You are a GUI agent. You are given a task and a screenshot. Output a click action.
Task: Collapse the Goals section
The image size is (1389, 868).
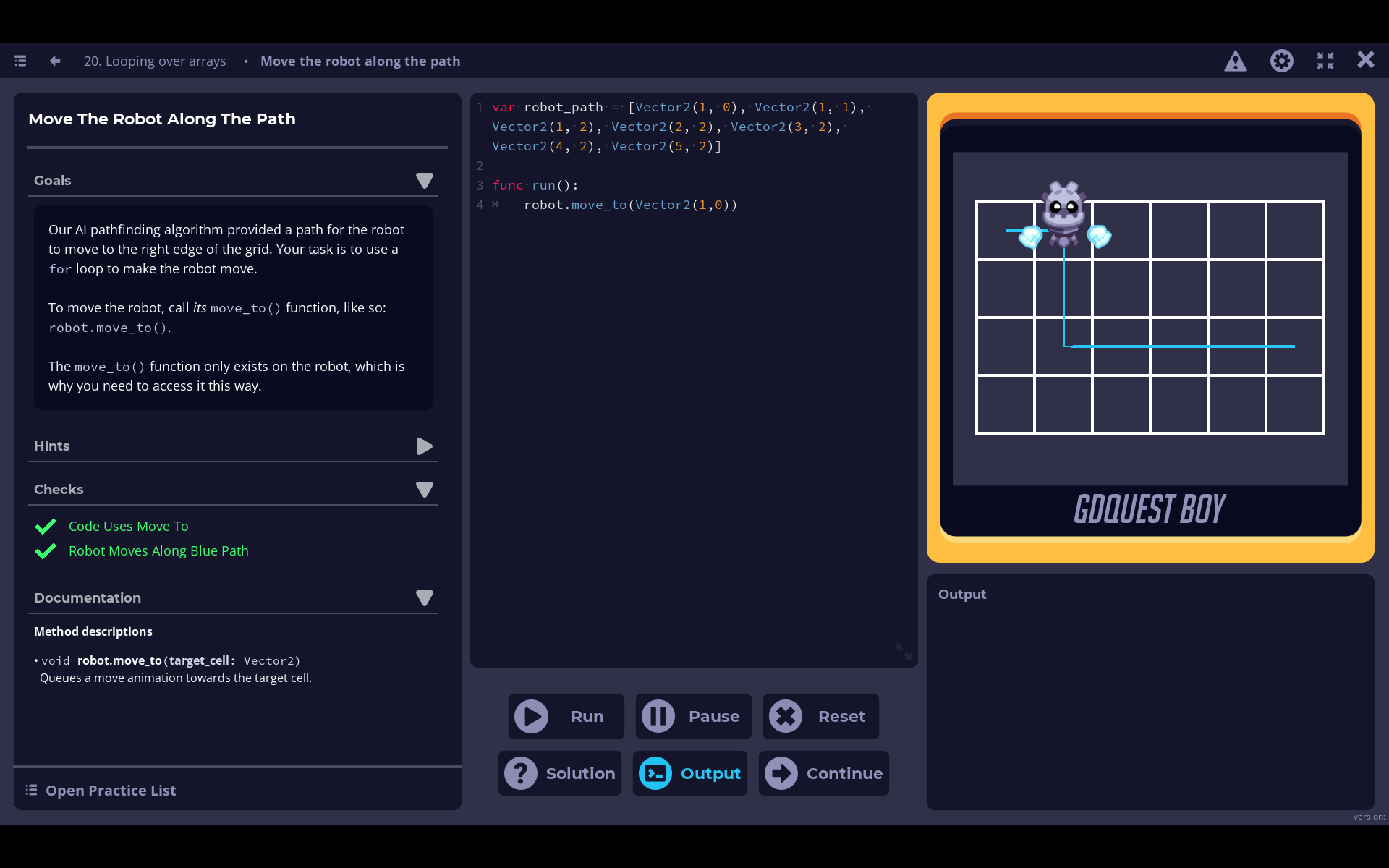[x=424, y=181]
